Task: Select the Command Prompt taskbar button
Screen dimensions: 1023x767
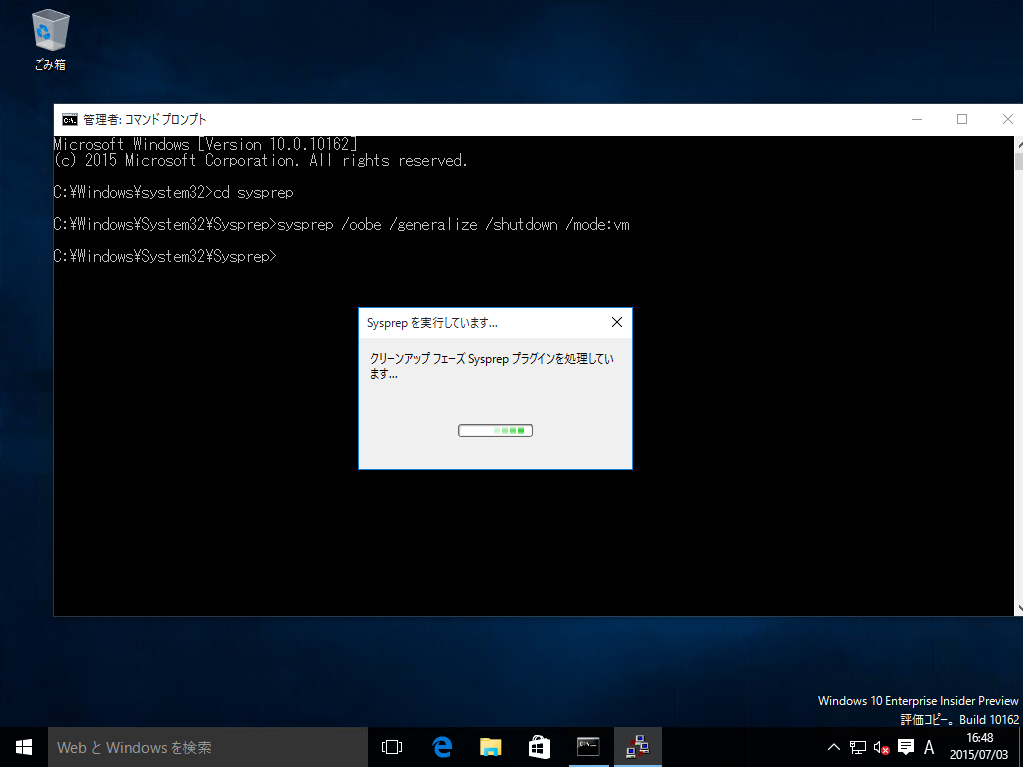Action: [588, 747]
